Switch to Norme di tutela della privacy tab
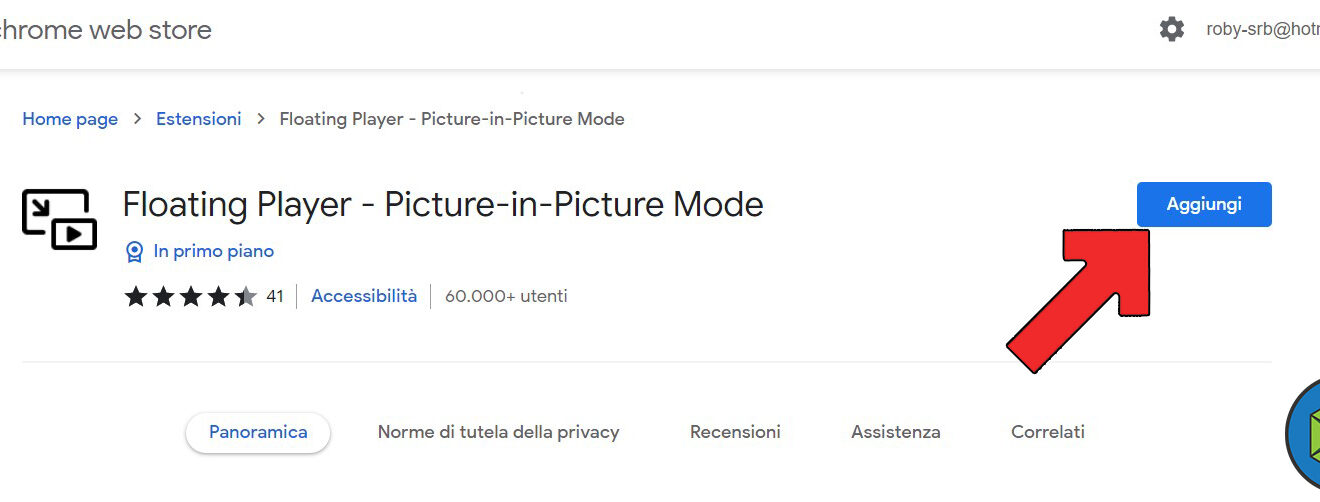This screenshot has width=1320, height=502. (x=498, y=432)
